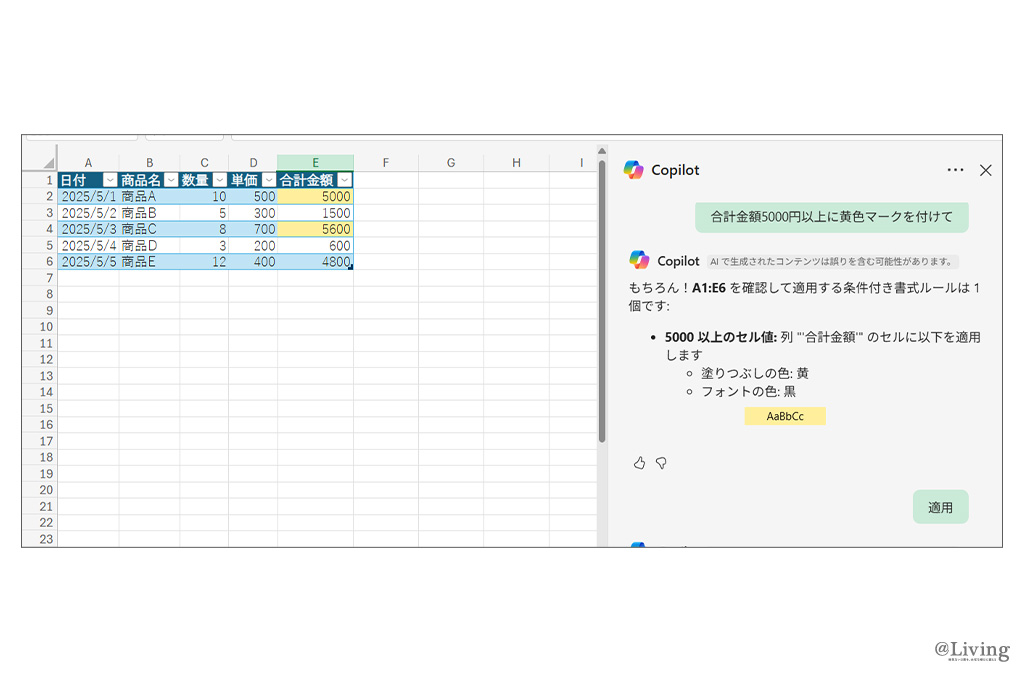Click the yellow AaBbCc format preview swatch
The image size is (1024, 682).
(784, 416)
